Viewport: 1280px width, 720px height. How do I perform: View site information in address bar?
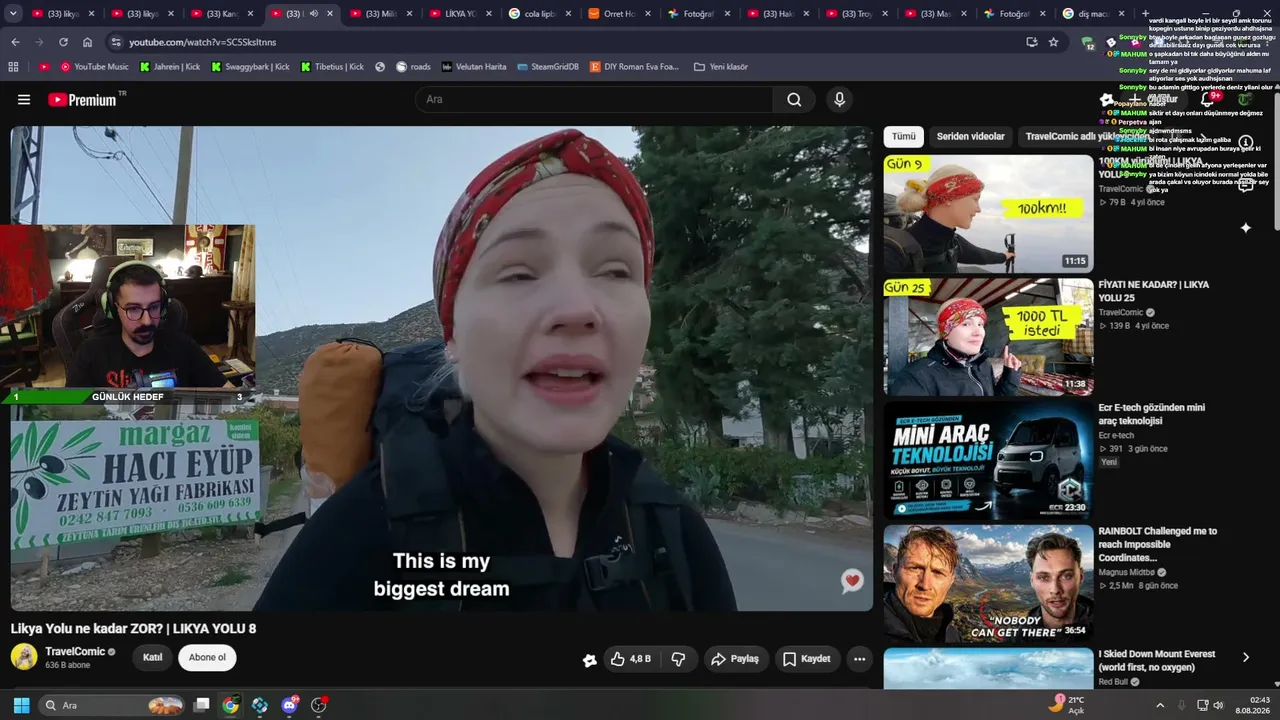116,42
